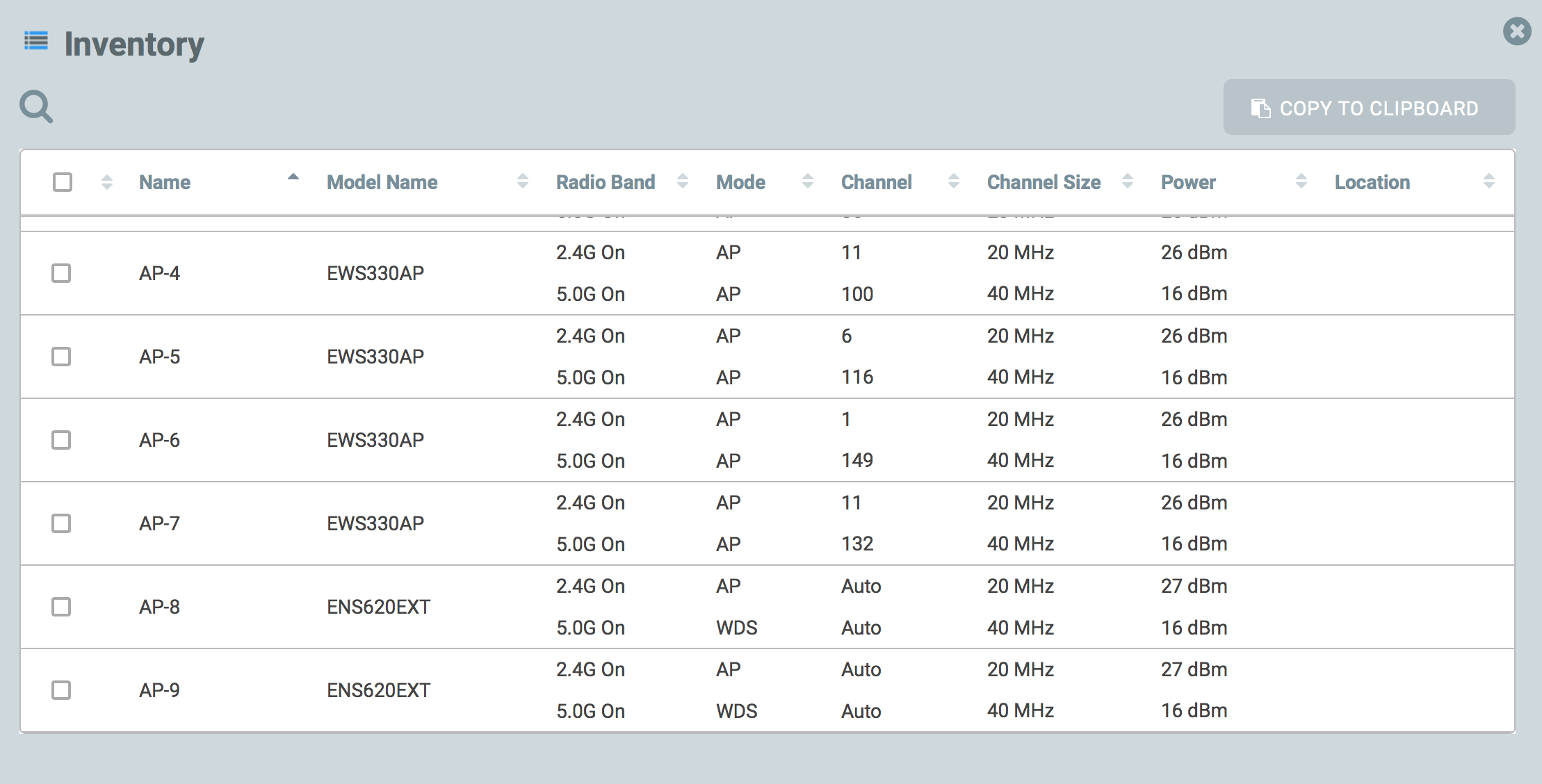Select the AP-7 name cell
This screenshot has height=784, width=1542.
tap(159, 523)
